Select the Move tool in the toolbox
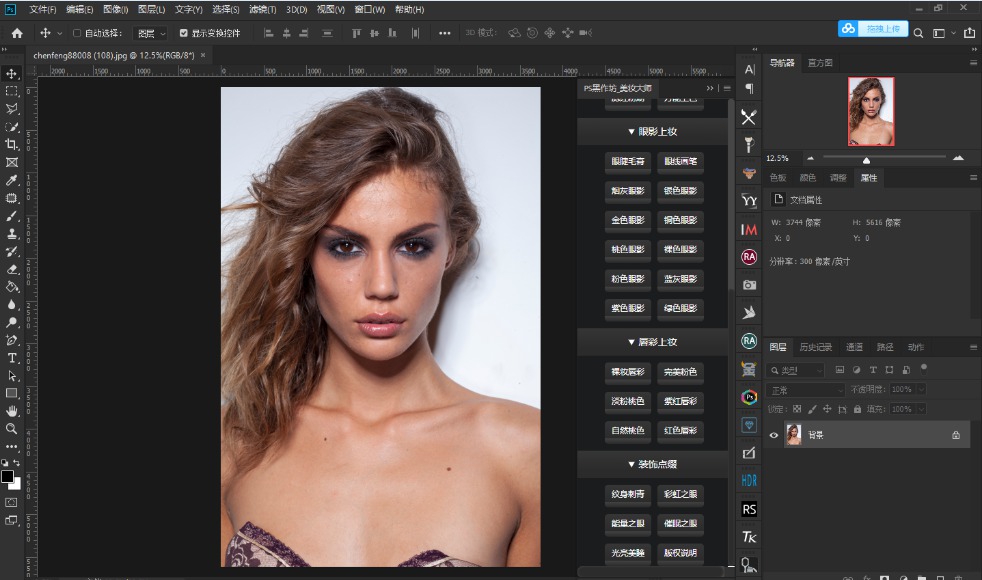Viewport: 982px width, 580px height. pyautogui.click(x=11, y=74)
